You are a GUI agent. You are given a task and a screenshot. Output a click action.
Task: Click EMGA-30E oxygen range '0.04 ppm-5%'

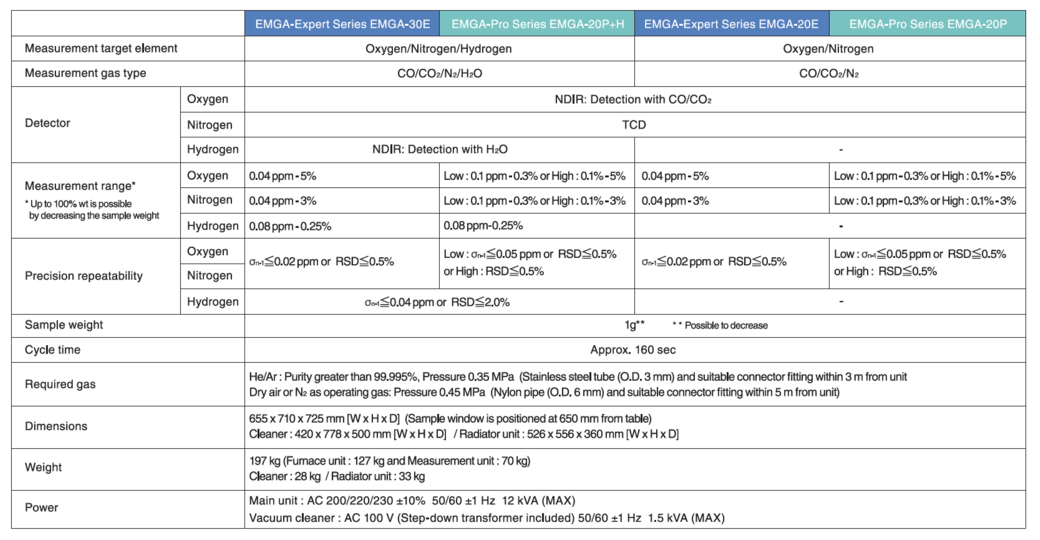click(x=282, y=176)
